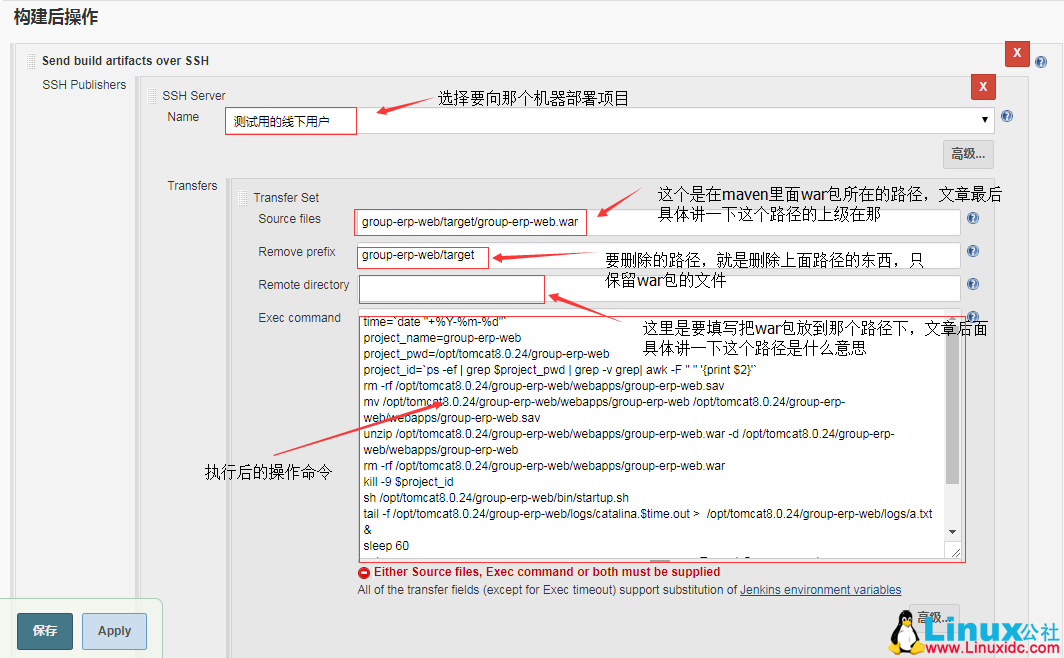Image resolution: width=1064 pixels, height=658 pixels.
Task: Show help for Remote directory field
Action: pyautogui.click(x=972, y=285)
